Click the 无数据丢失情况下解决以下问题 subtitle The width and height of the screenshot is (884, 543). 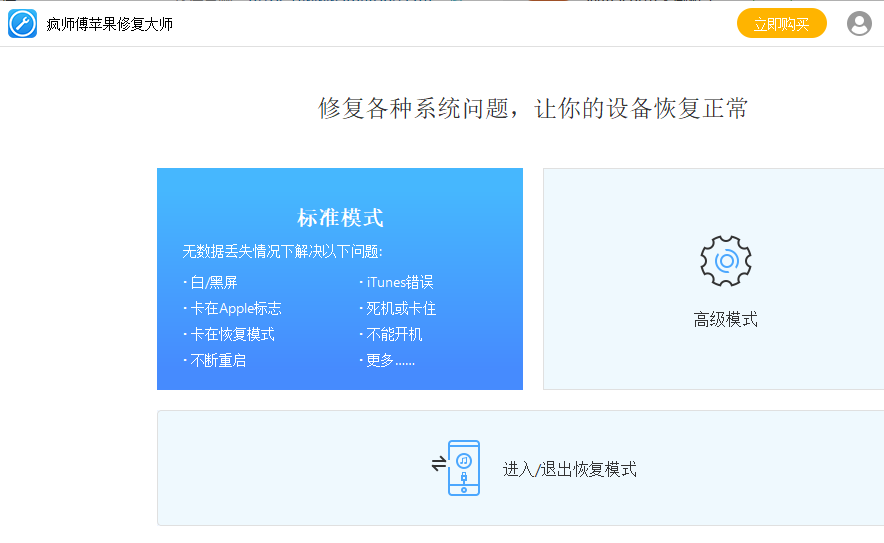[x=282, y=251]
